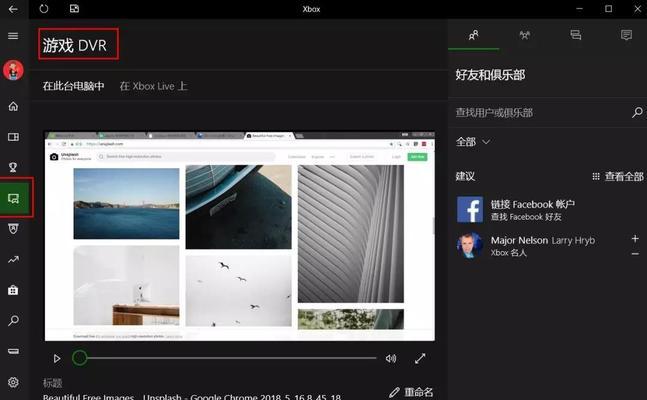Image resolution: width=647 pixels, height=400 pixels.
Task: Minimize the Xbox window
Action: point(579,9)
